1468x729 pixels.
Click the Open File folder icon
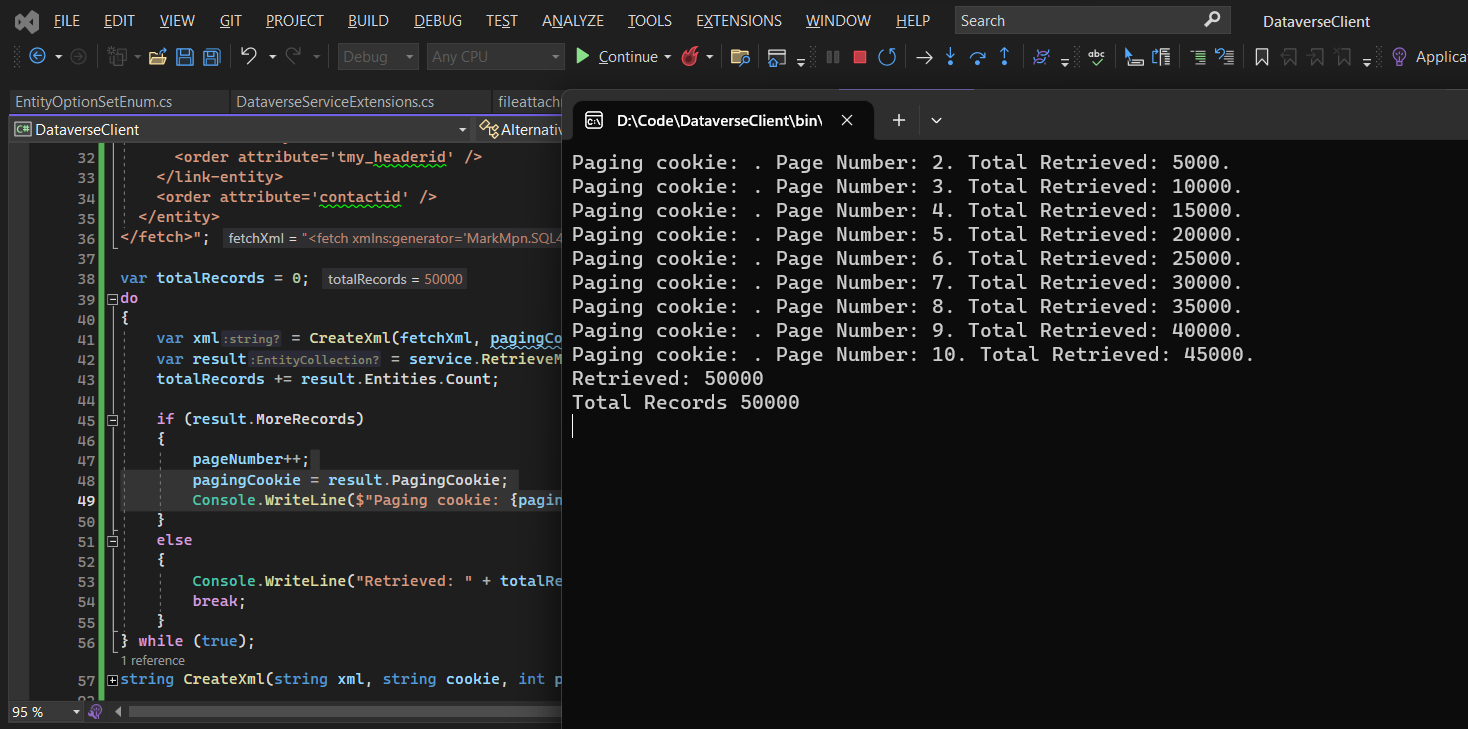pos(157,57)
